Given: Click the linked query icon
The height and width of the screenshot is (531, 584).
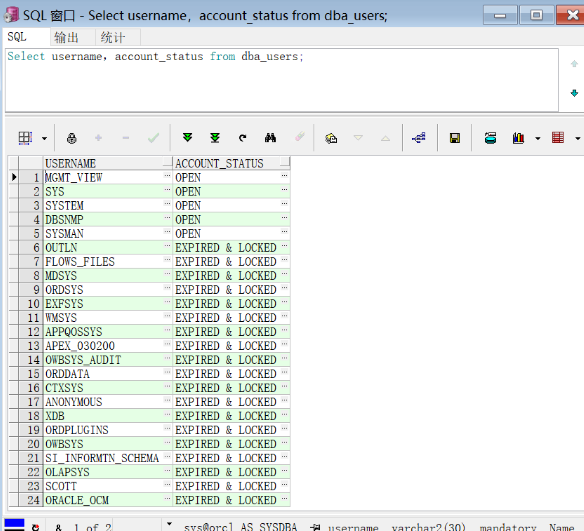Looking at the screenshot, I should point(419,138).
